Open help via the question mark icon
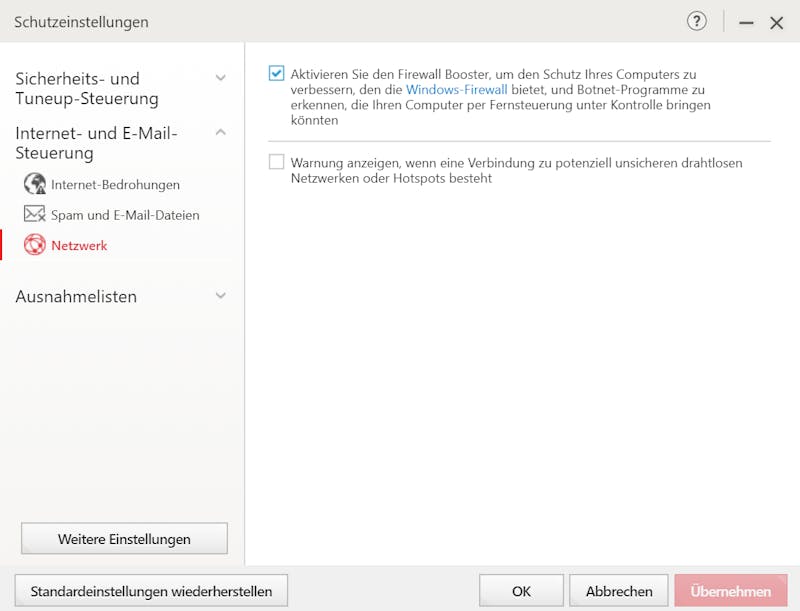Viewport: 800px width, 611px height. (x=696, y=21)
